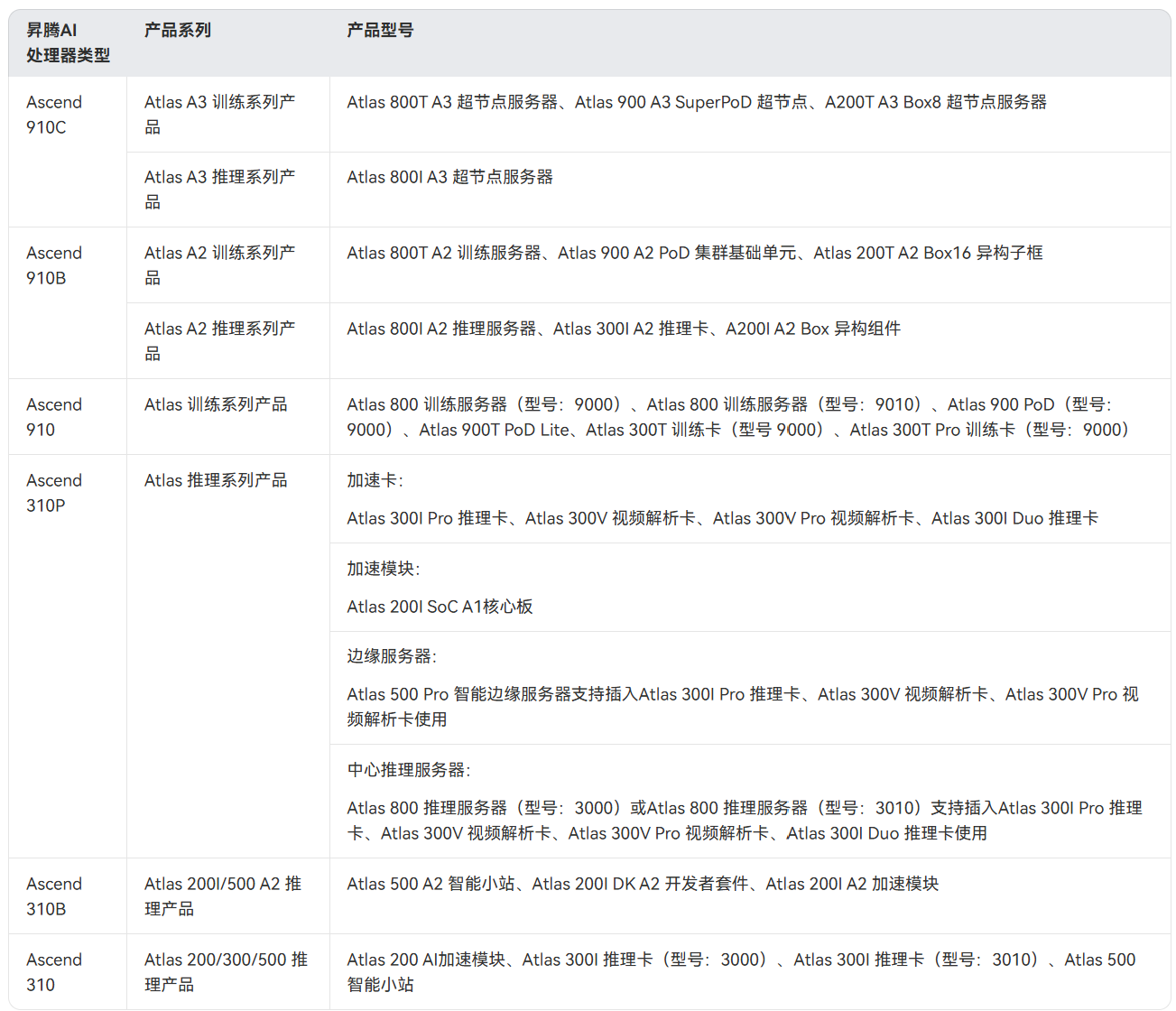
Task: Select the Ascend 910C cell
Action: [54, 114]
